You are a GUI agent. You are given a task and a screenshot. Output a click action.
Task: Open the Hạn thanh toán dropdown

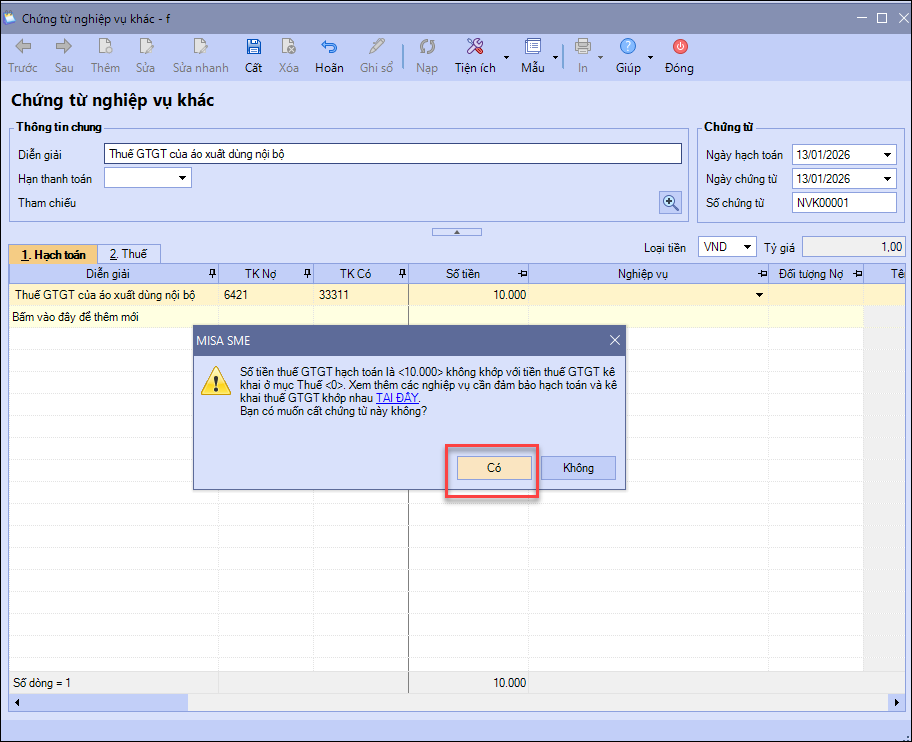(x=183, y=178)
